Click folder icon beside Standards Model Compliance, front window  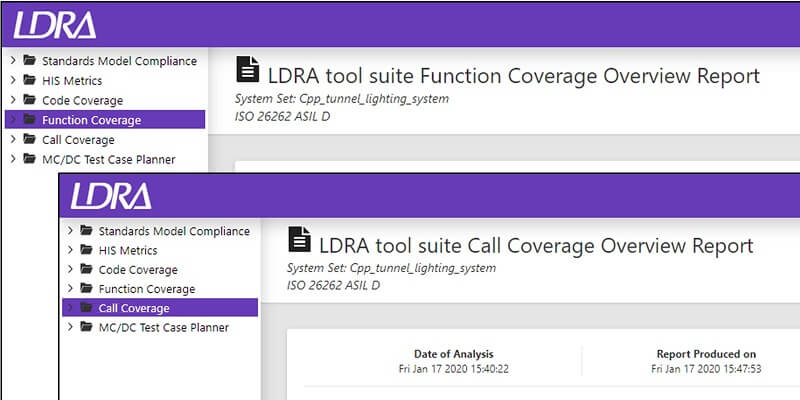86,231
